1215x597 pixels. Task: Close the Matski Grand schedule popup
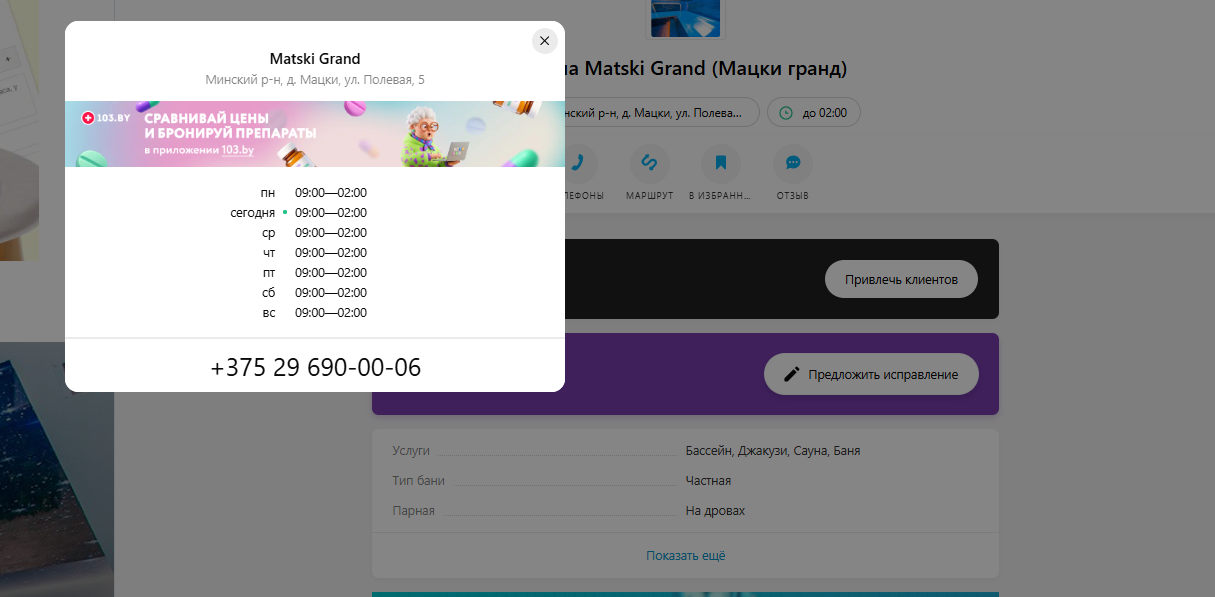pos(544,41)
